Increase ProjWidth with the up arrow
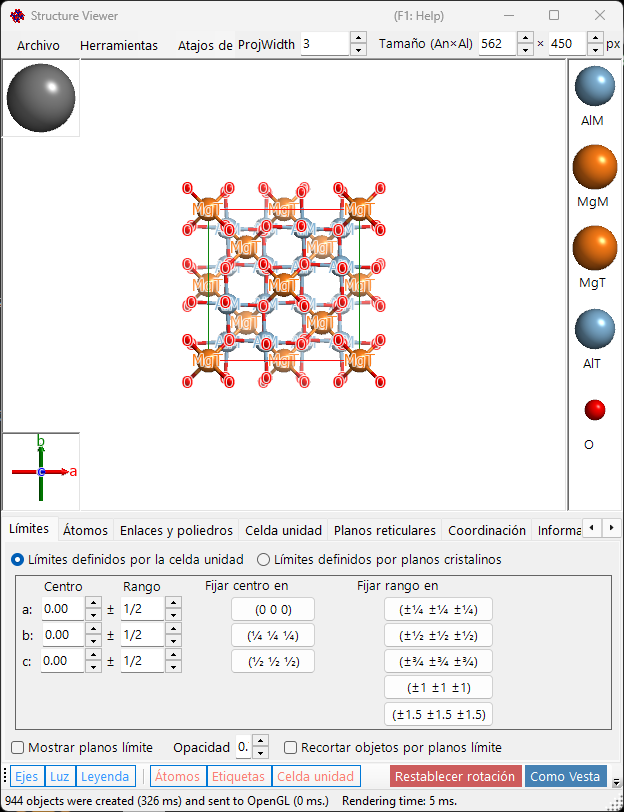 click(358, 37)
